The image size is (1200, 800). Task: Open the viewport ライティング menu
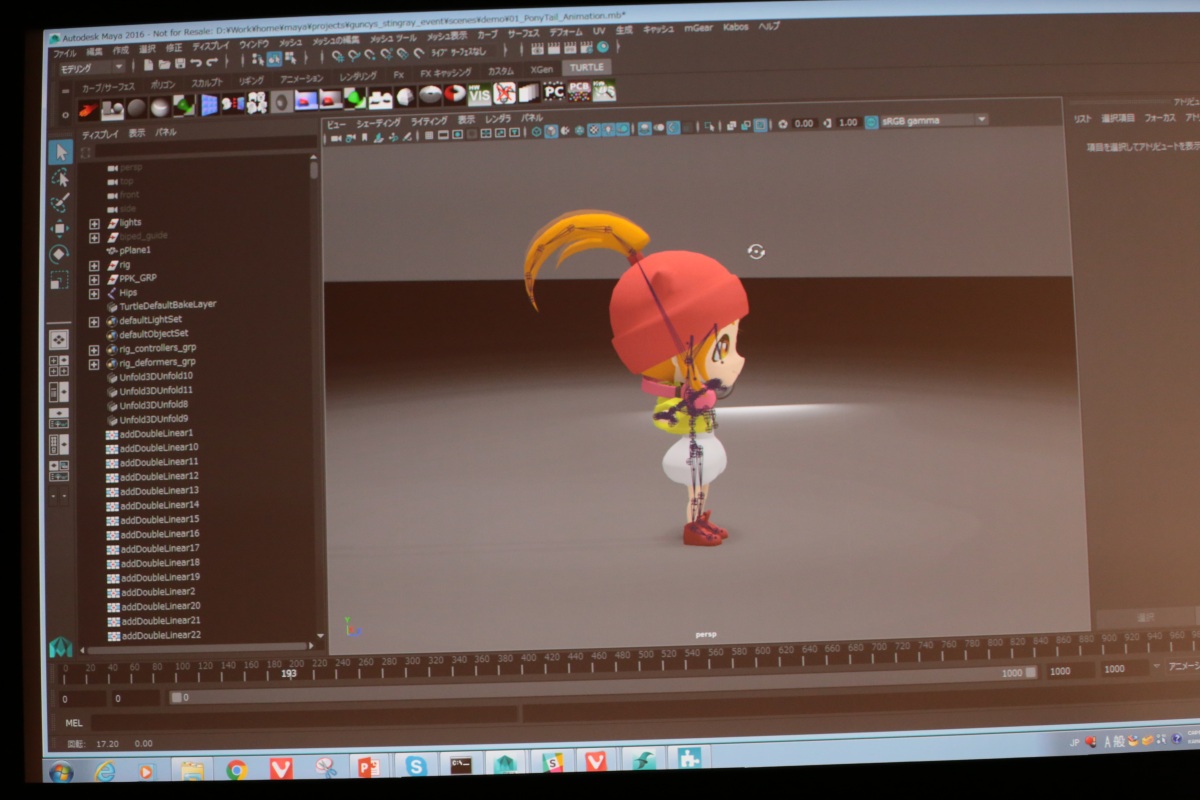[429, 122]
